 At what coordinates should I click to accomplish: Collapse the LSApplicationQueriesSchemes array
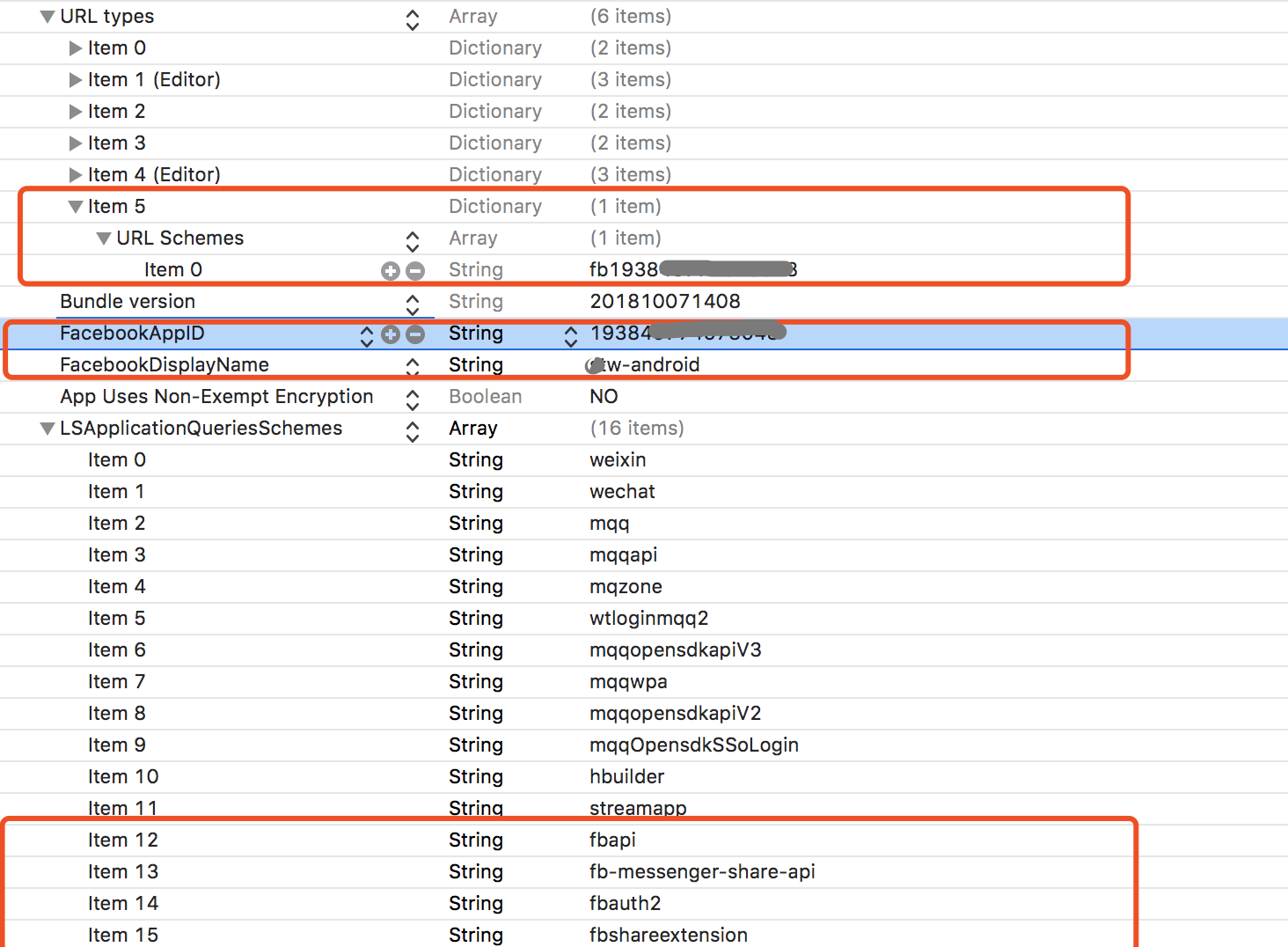pyautogui.click(x=48, y=429)
